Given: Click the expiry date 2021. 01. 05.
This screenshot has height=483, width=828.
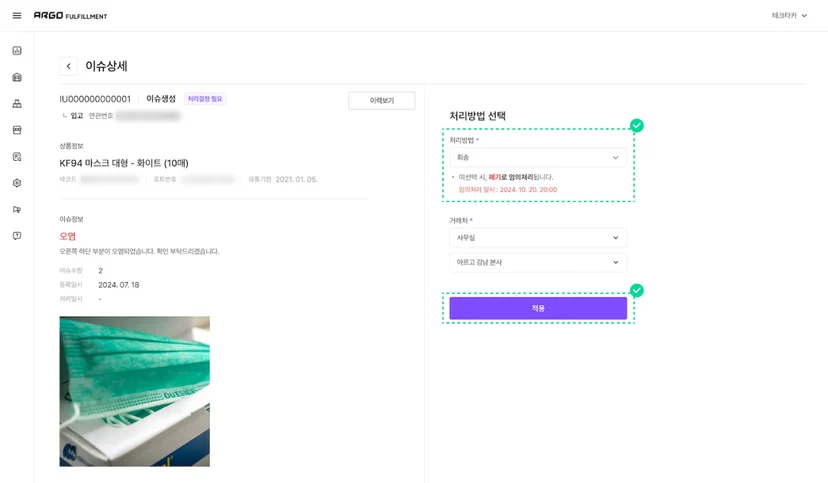Looking at the screenshot, I should 297,179.
